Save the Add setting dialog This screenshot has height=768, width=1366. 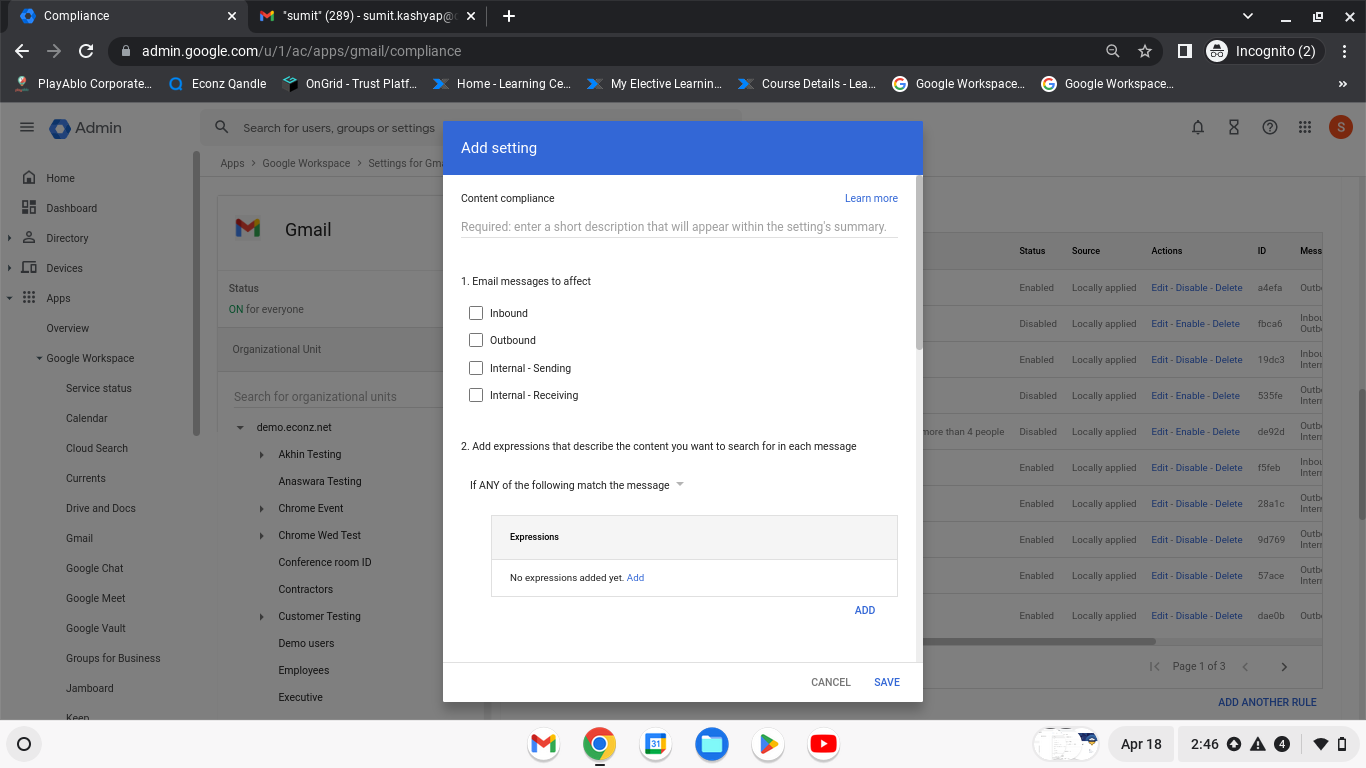point(887,682)
